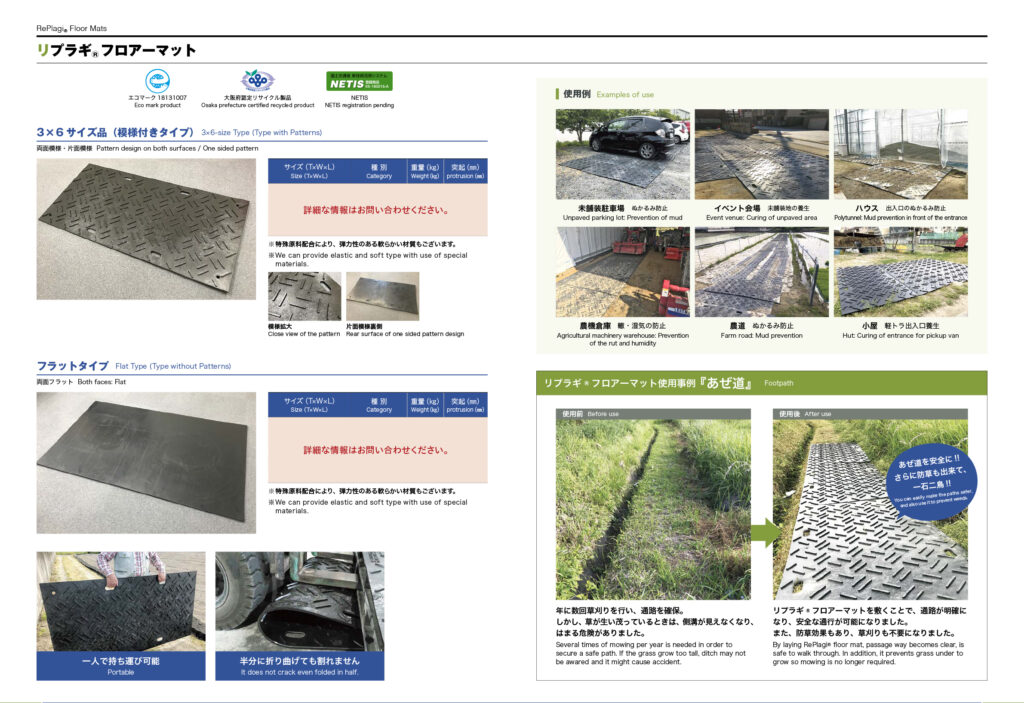Screen dimensions: 1024x703
Task: Click the 'Both faces: Flat' text
Action: coord(101,382)
